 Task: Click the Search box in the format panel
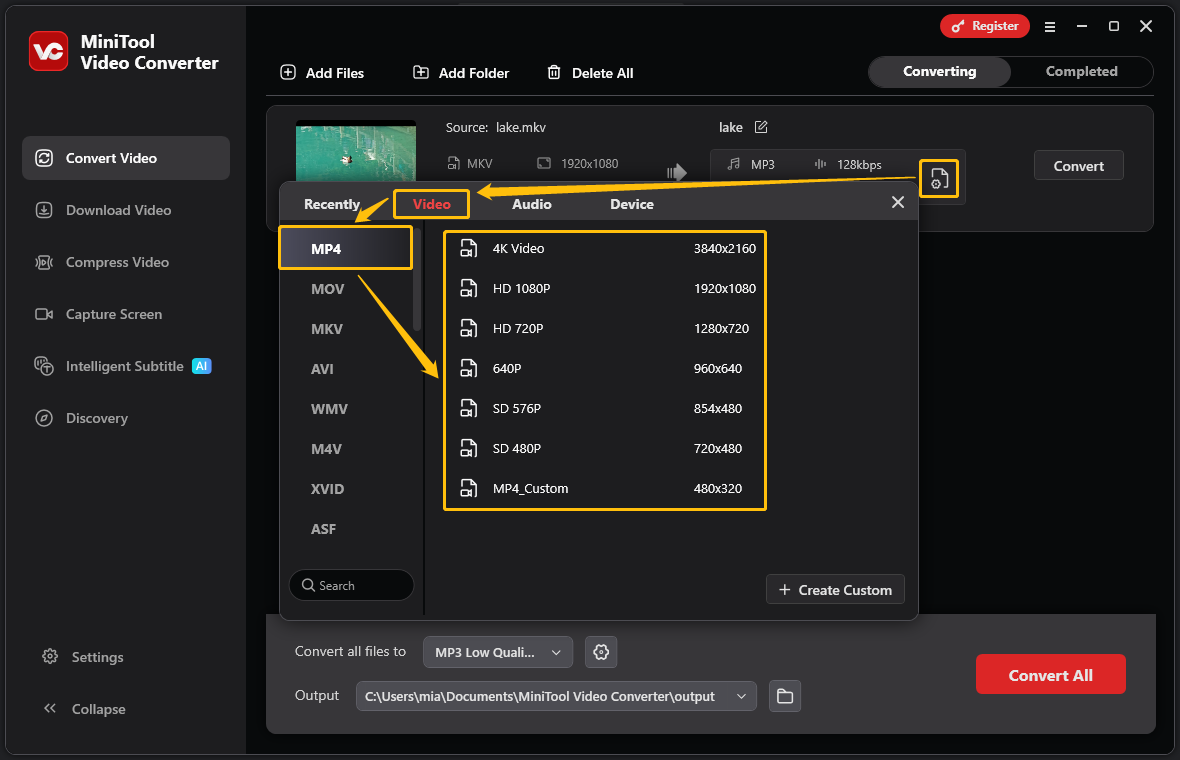351,585
